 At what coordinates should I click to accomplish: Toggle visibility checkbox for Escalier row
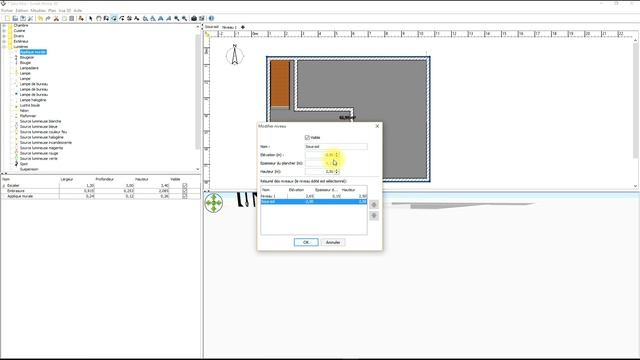[185, 186]
